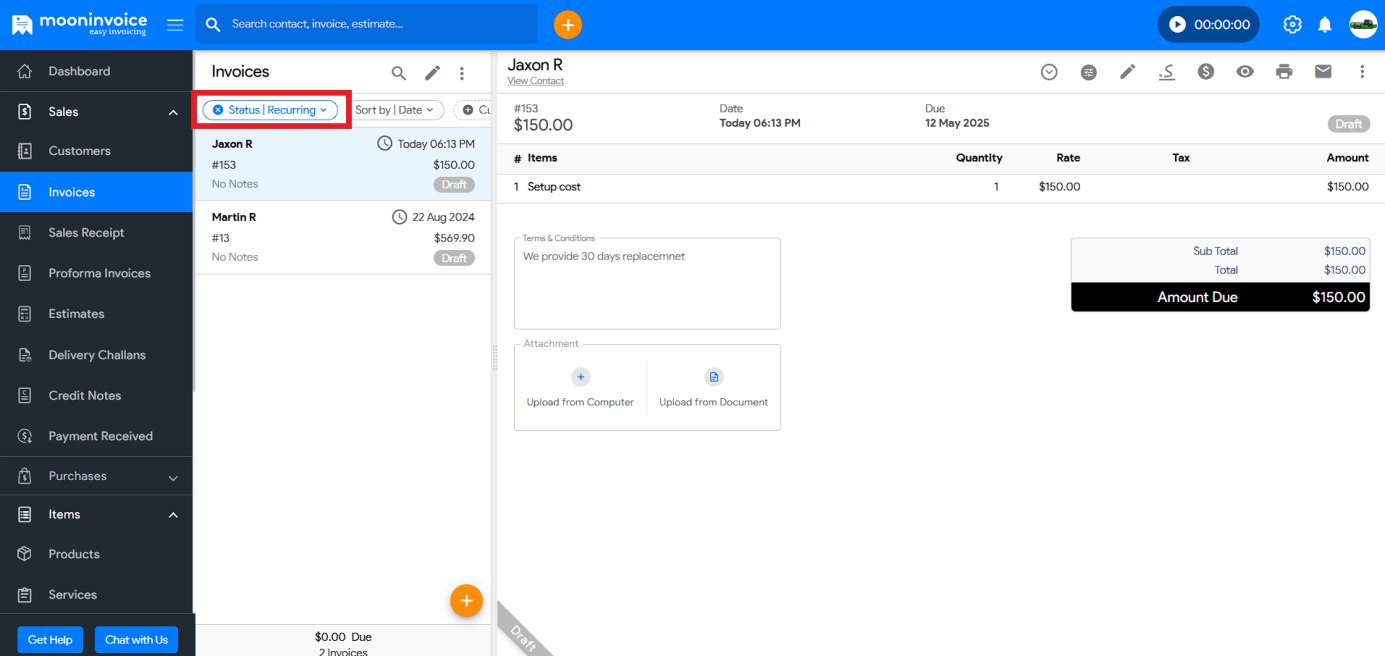
Task: Click the circled lines icon in invoice toolbar
Action: pos(1088,72)
